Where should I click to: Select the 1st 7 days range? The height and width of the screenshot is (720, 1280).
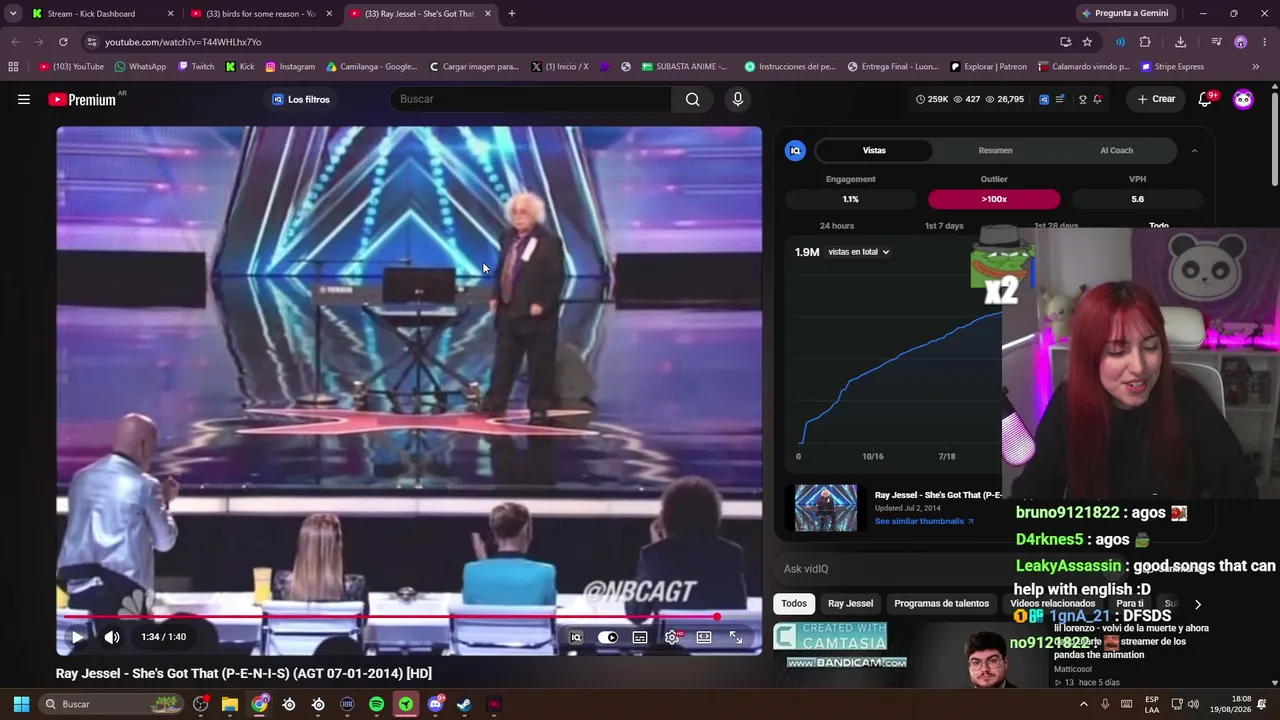pyautogui.click(x=944, y=226)
